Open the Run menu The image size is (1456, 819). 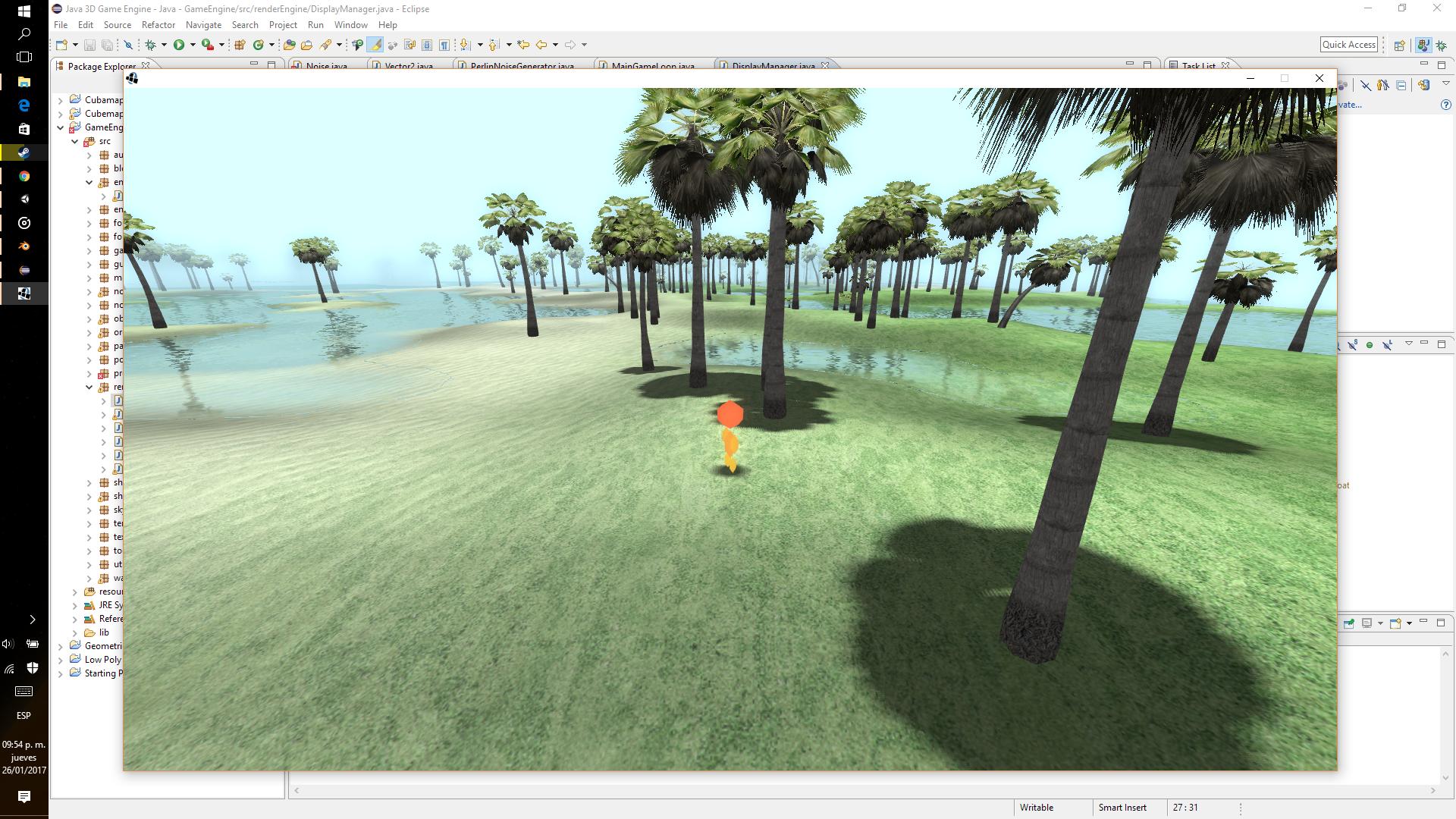[316, 24]
